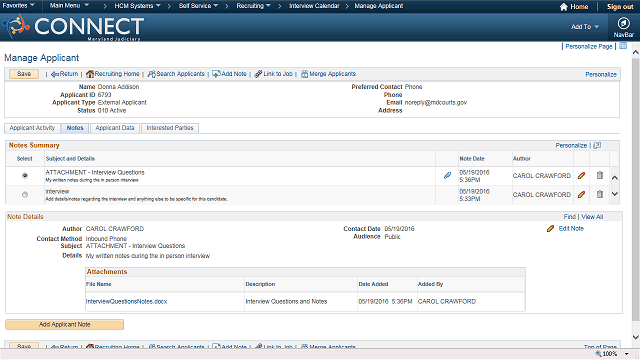
Task: Click the Home house icon
Action: point(564,7)
